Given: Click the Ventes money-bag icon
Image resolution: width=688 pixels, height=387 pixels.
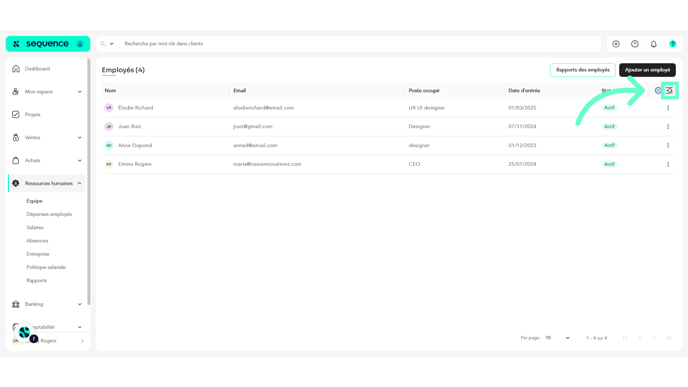Looking at the screenshot, I should click(16, 137).
